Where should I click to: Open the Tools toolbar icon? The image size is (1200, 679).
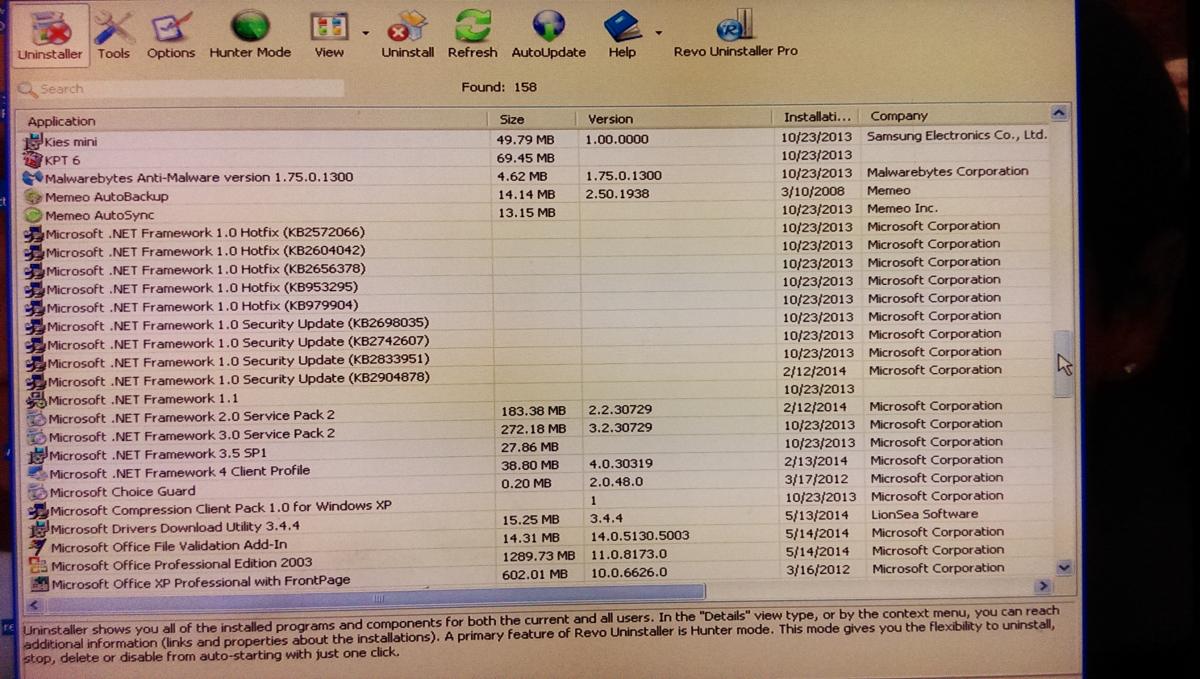point(114,35)
